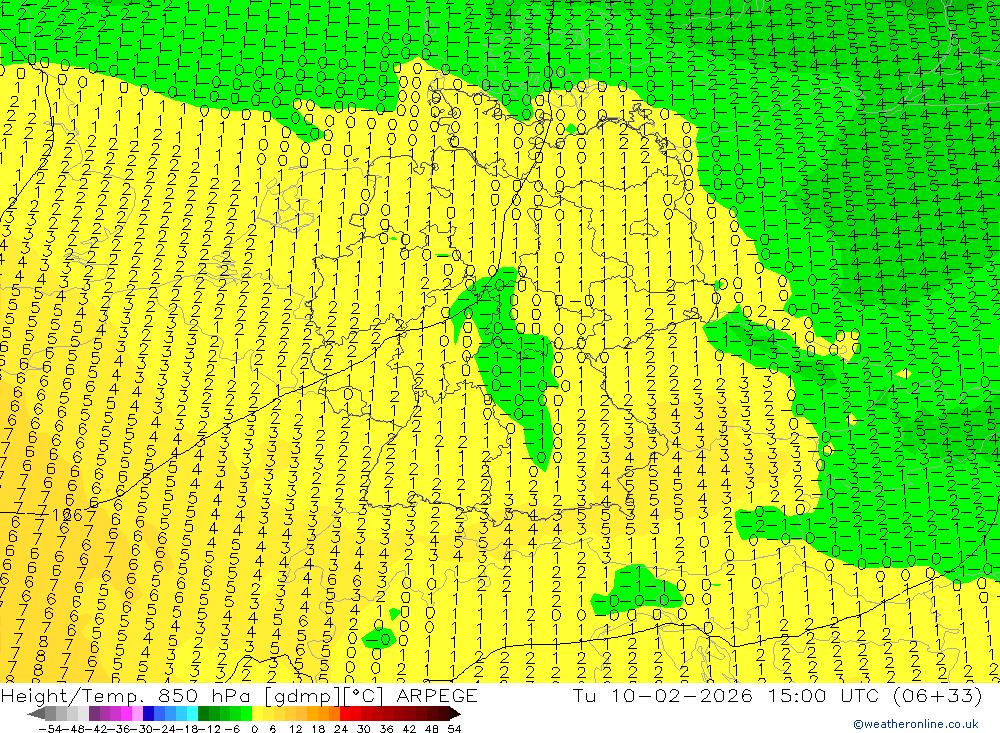Viewport: 1000px width, 733px height.
Task: Click the '-54' value on the legend scale
Action: [x=51, y=729]
